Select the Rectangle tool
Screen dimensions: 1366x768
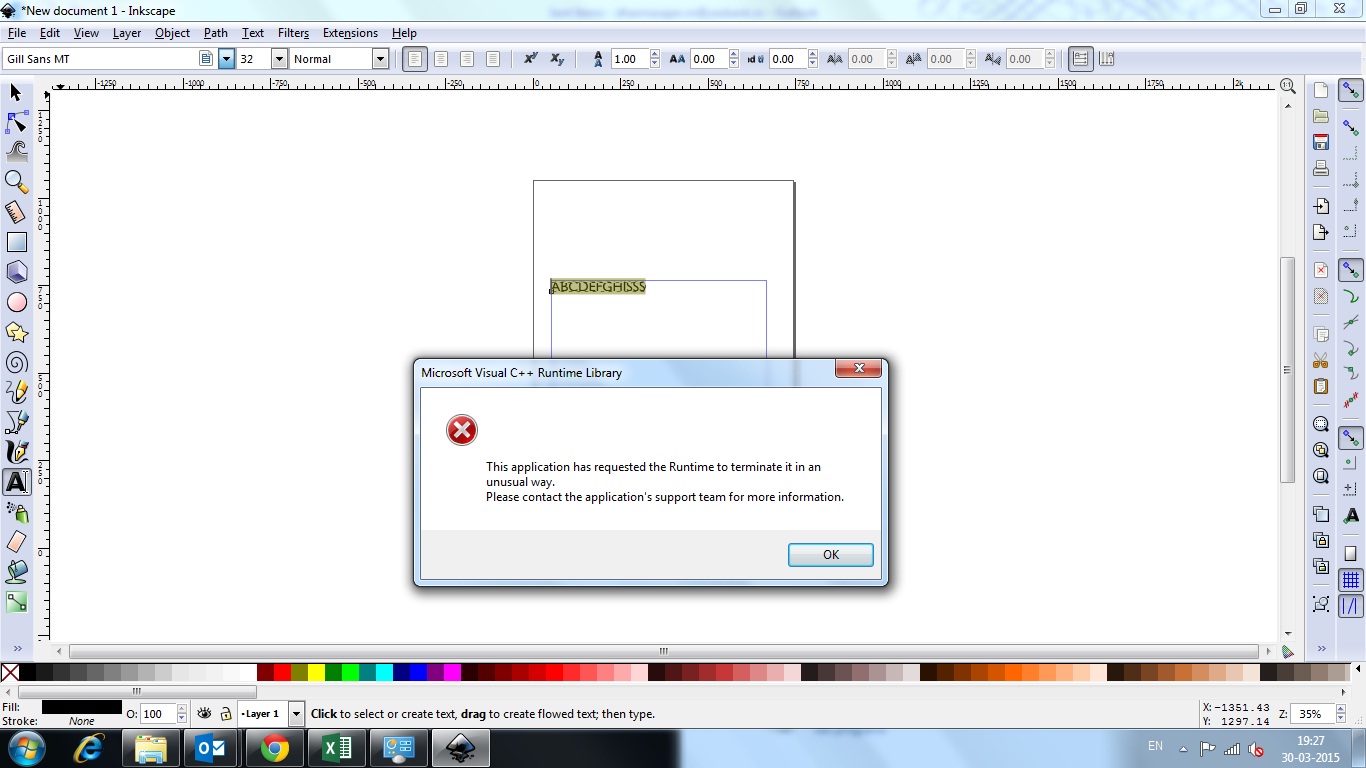coord(16,242)
